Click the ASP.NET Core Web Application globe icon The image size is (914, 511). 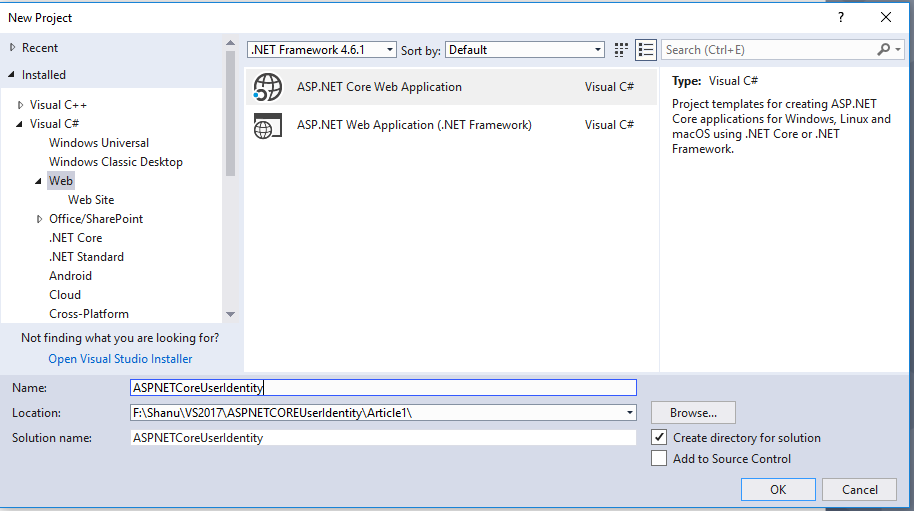268,87
